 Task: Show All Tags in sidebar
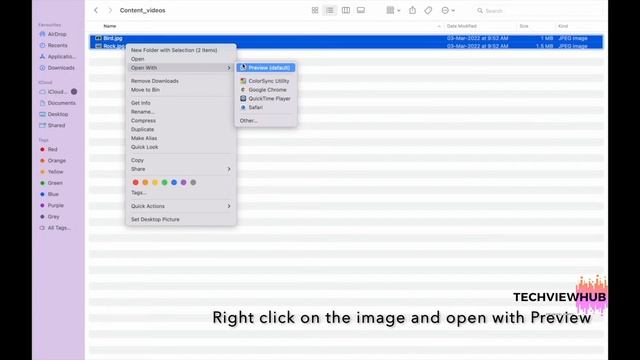(59, 228)
